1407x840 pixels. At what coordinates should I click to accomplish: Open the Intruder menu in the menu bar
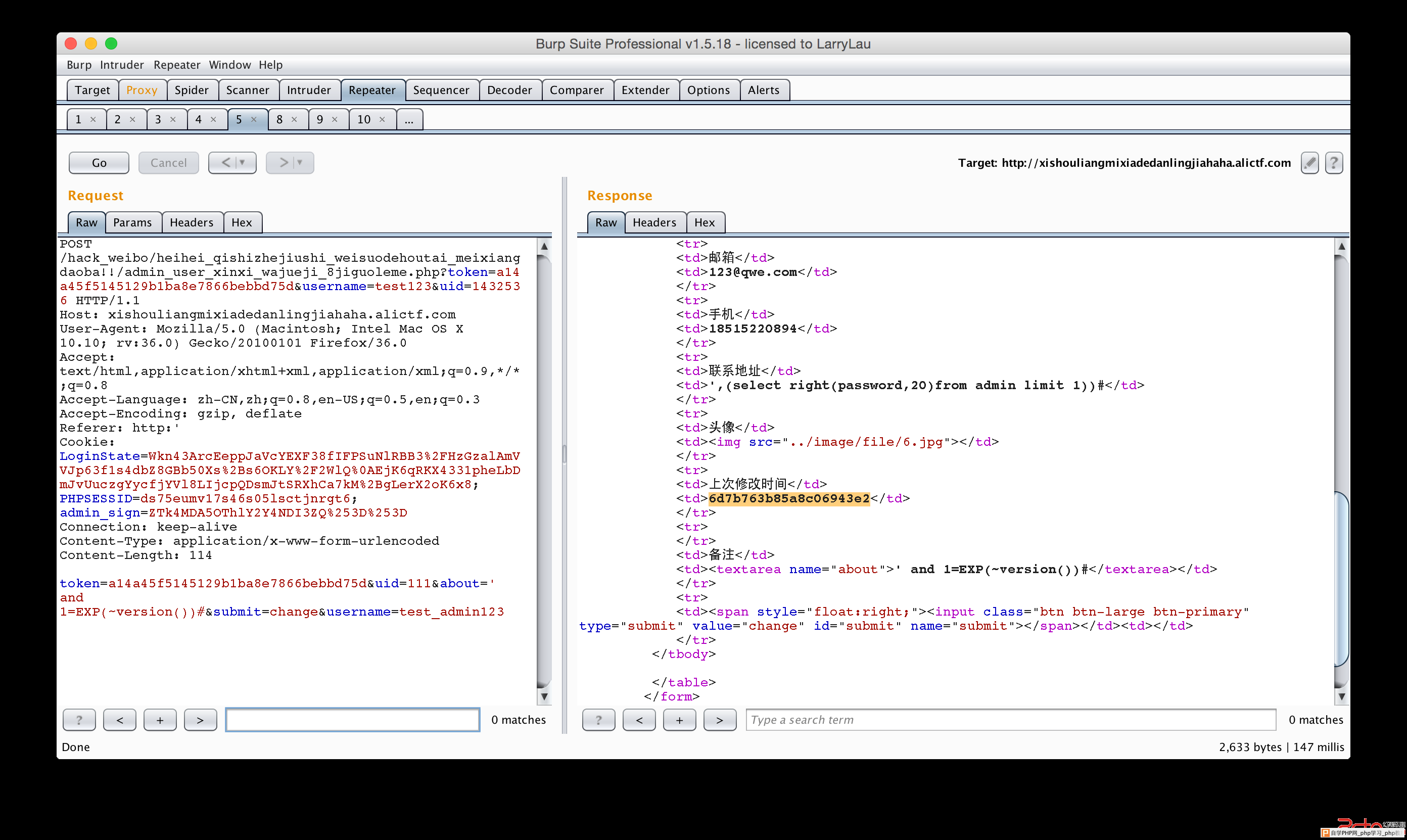point(122,65)
